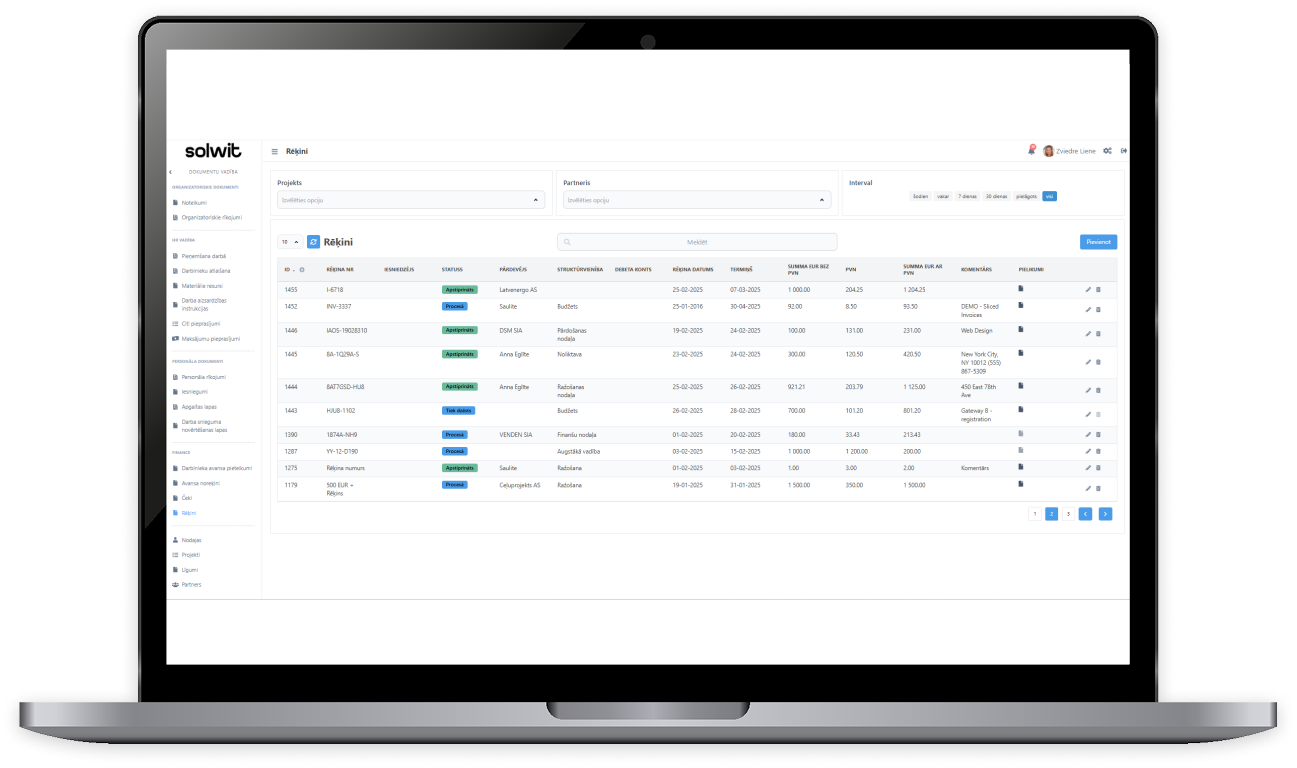Open Projekti in the sidebar menu

coord(190,554)
